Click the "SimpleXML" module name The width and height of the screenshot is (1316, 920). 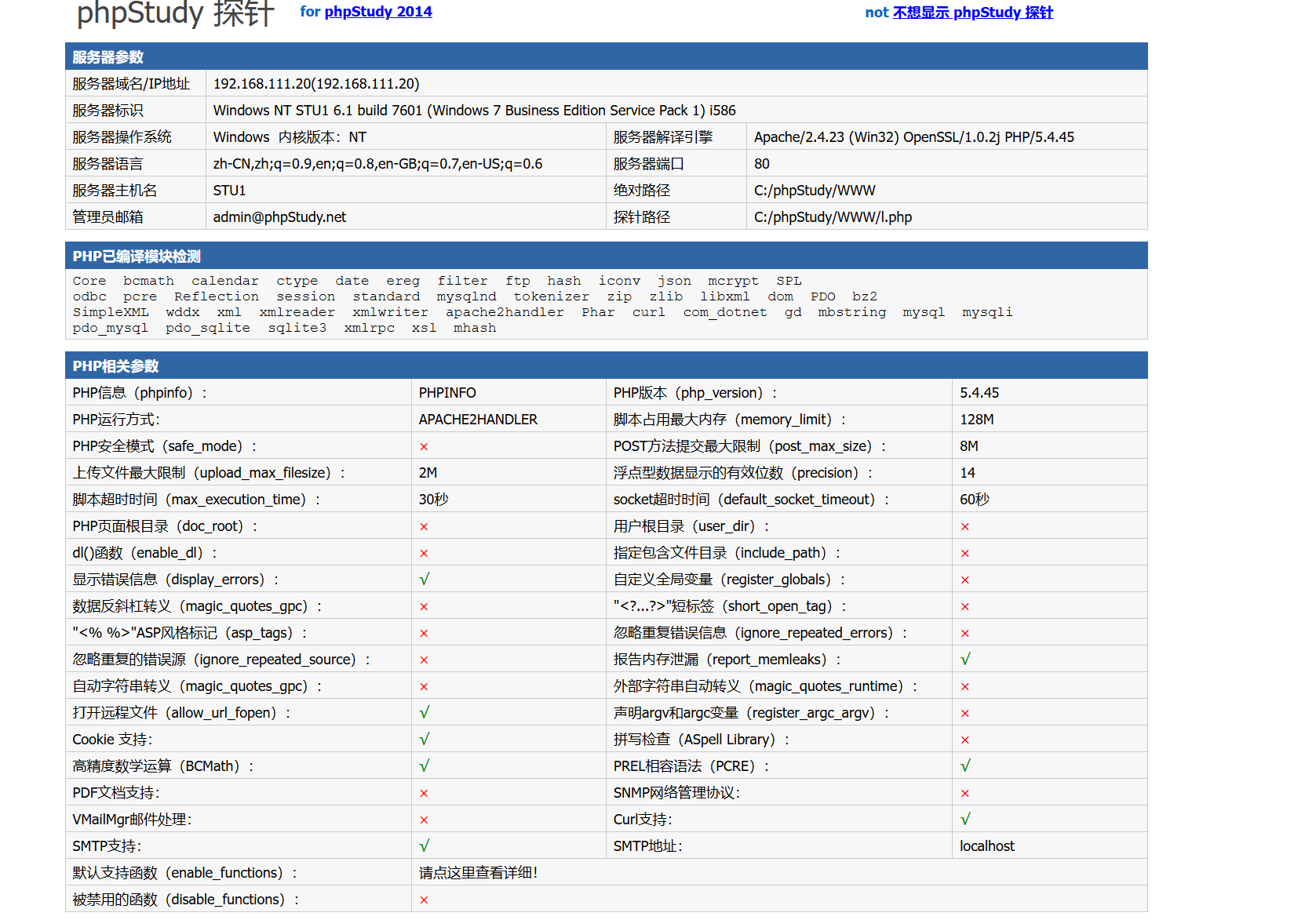click(111, 312)
